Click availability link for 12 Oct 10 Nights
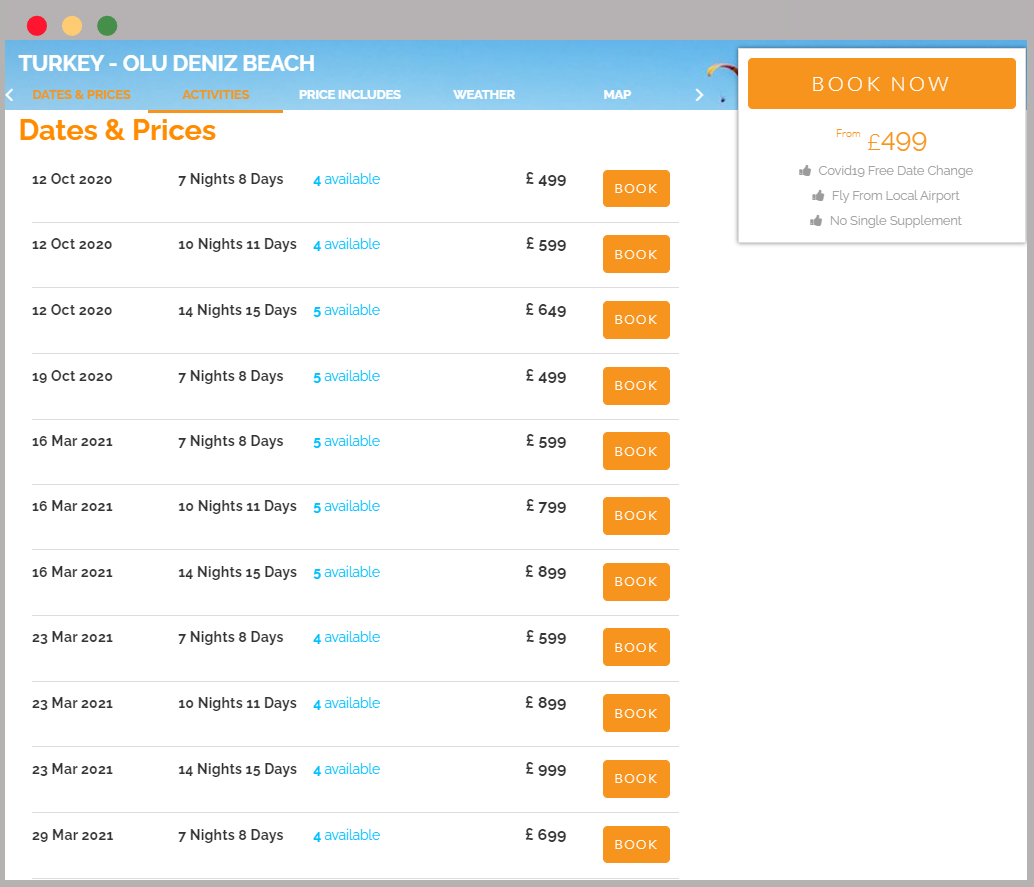Image resolution: width=1034 pixels, height=887 pixels. (346, 245)
